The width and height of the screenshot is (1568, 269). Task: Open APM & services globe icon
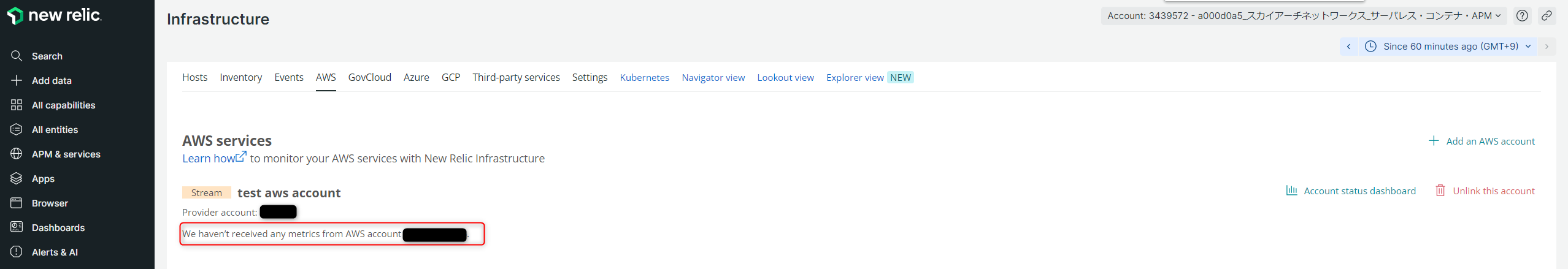(x=17, y=154)
